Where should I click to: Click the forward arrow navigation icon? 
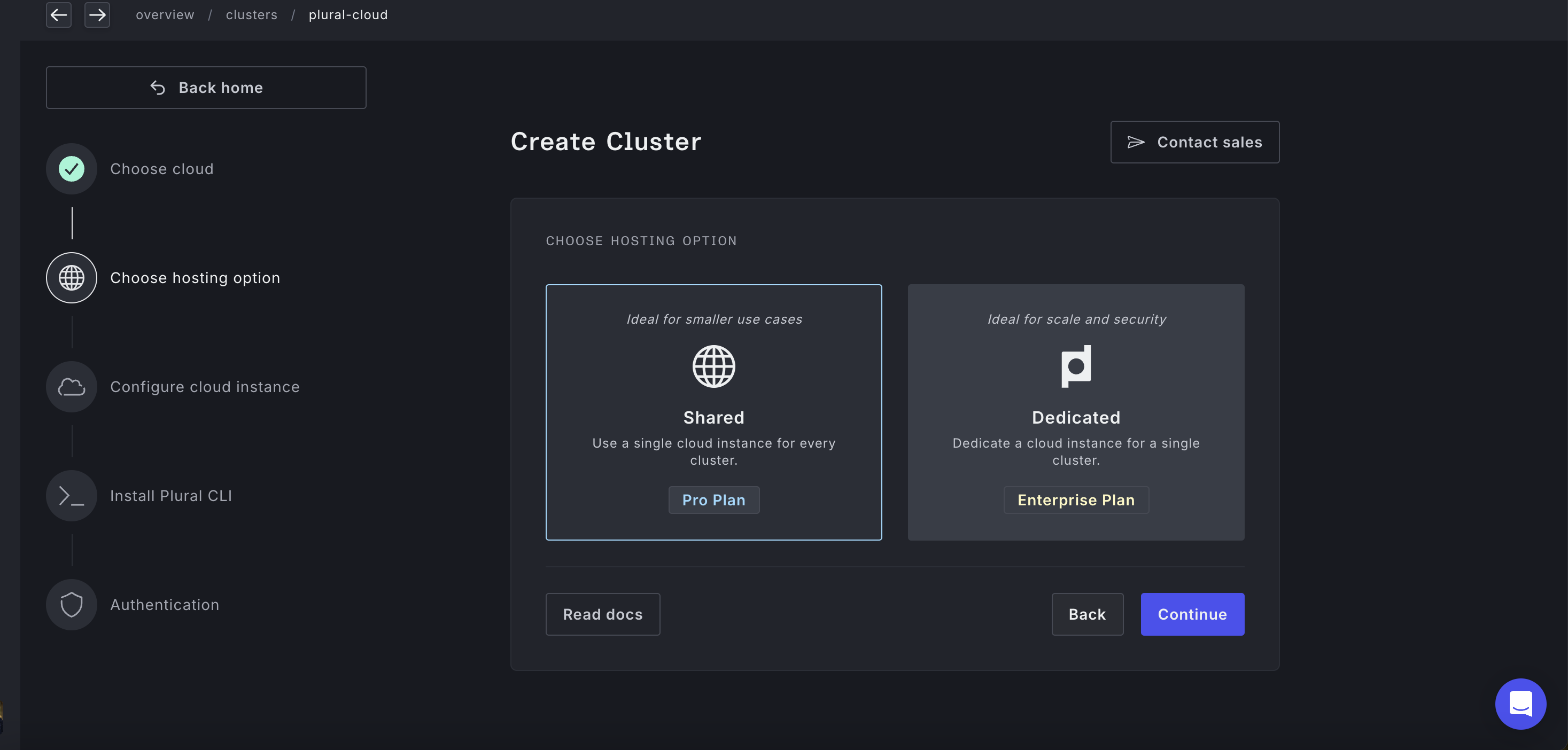[97, 14]
